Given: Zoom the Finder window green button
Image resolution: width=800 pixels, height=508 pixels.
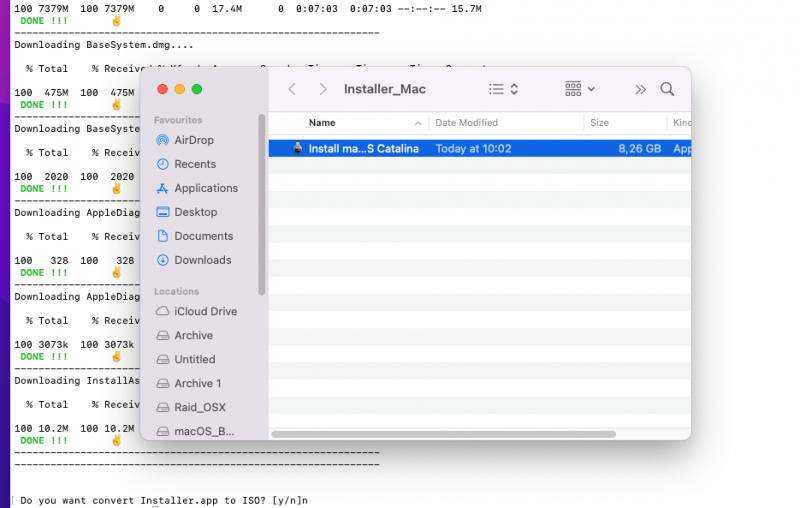Looking at the screenshot, I should [x=197, y=89].
